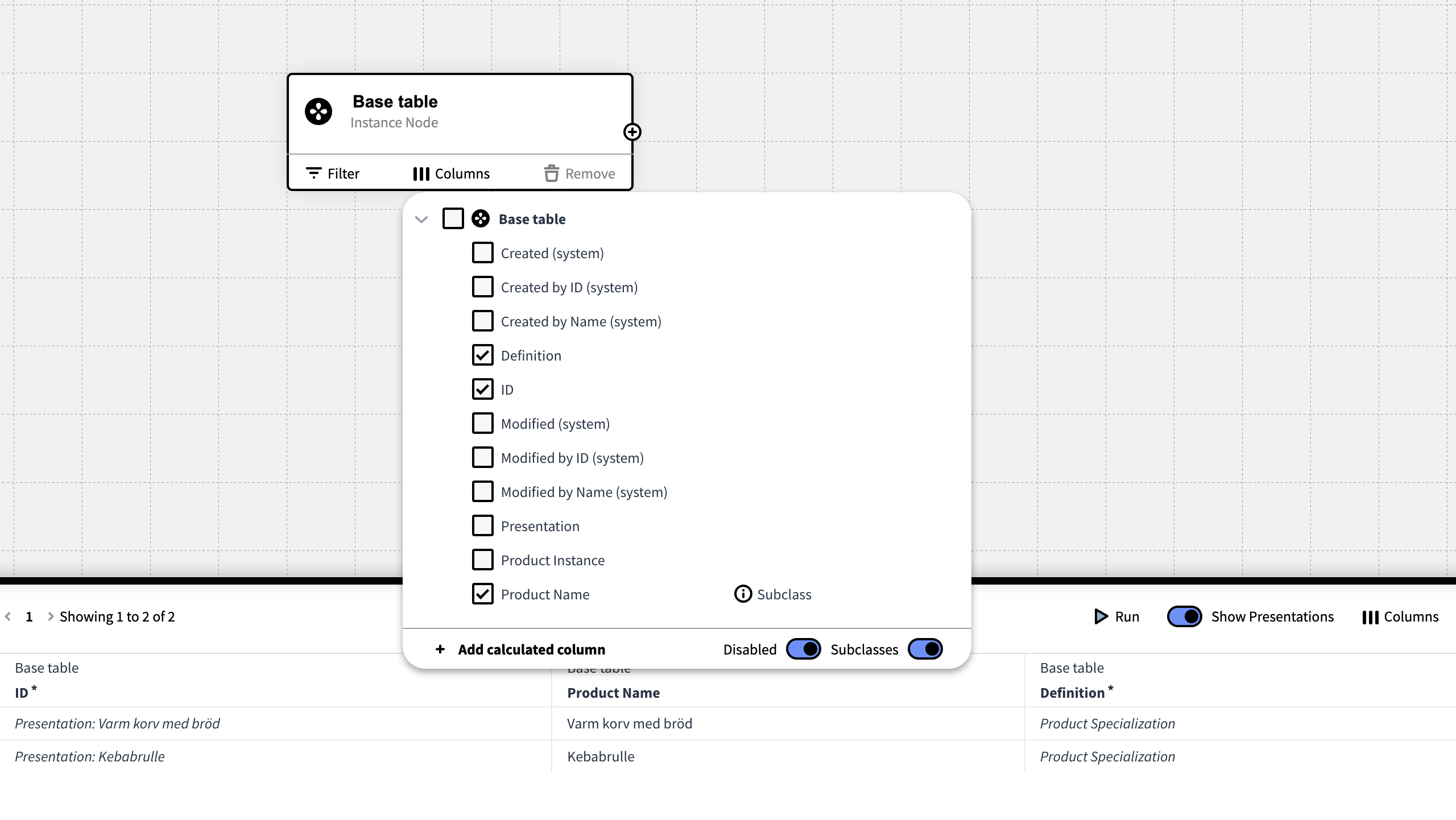Toggle the Show Presentations switch
Image resolution: width=1456 pixels, height=820 pixels.
pyautogui.click(x=1184, y=616)
